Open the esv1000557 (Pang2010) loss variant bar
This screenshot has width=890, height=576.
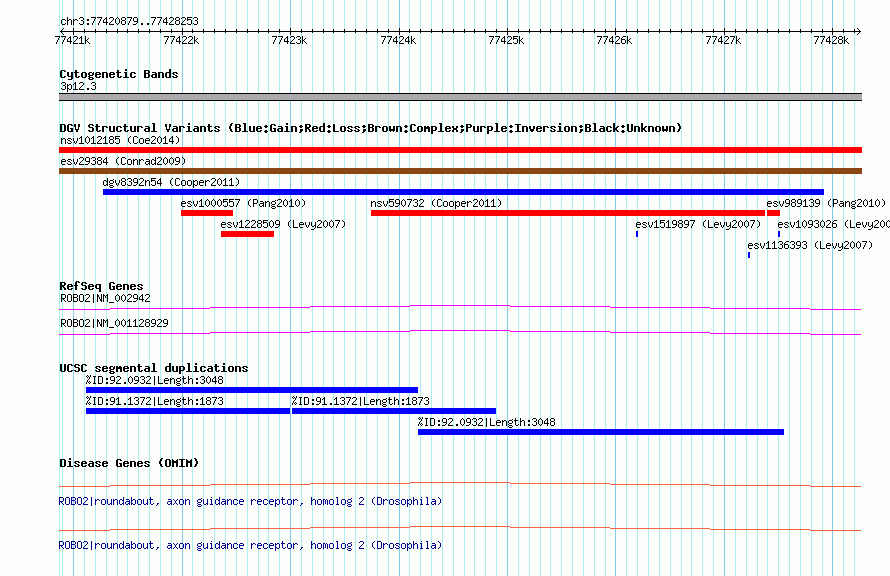coord(207,213)
